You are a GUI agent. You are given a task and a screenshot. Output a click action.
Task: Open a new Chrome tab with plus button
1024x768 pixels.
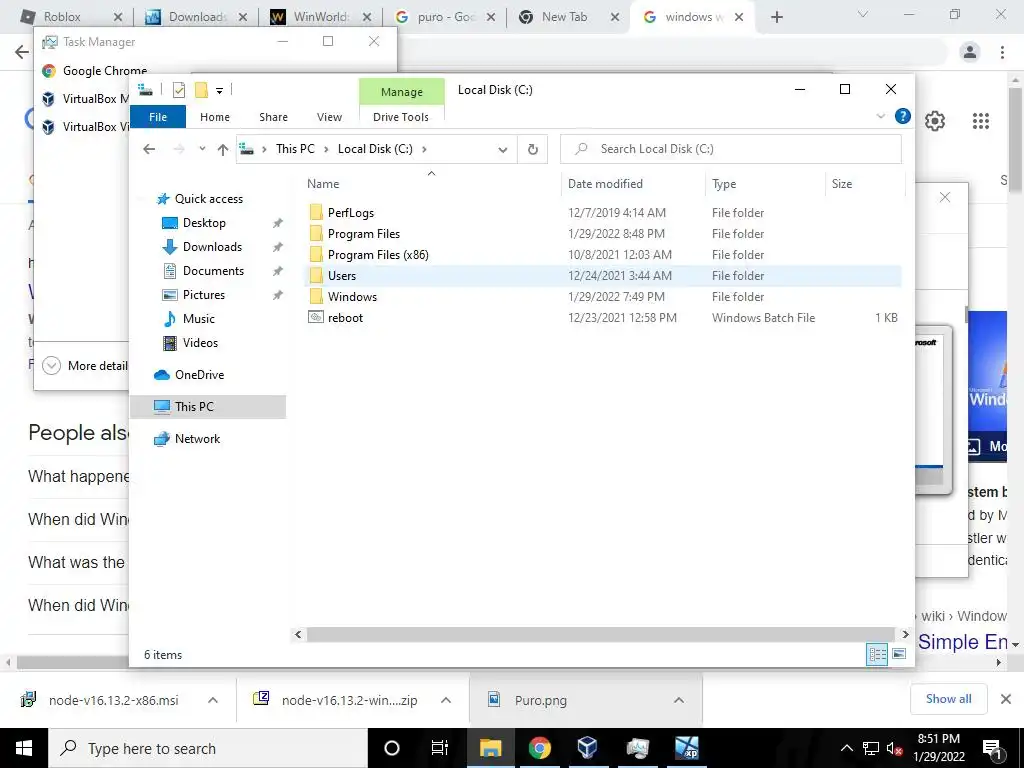click(776, 18)
